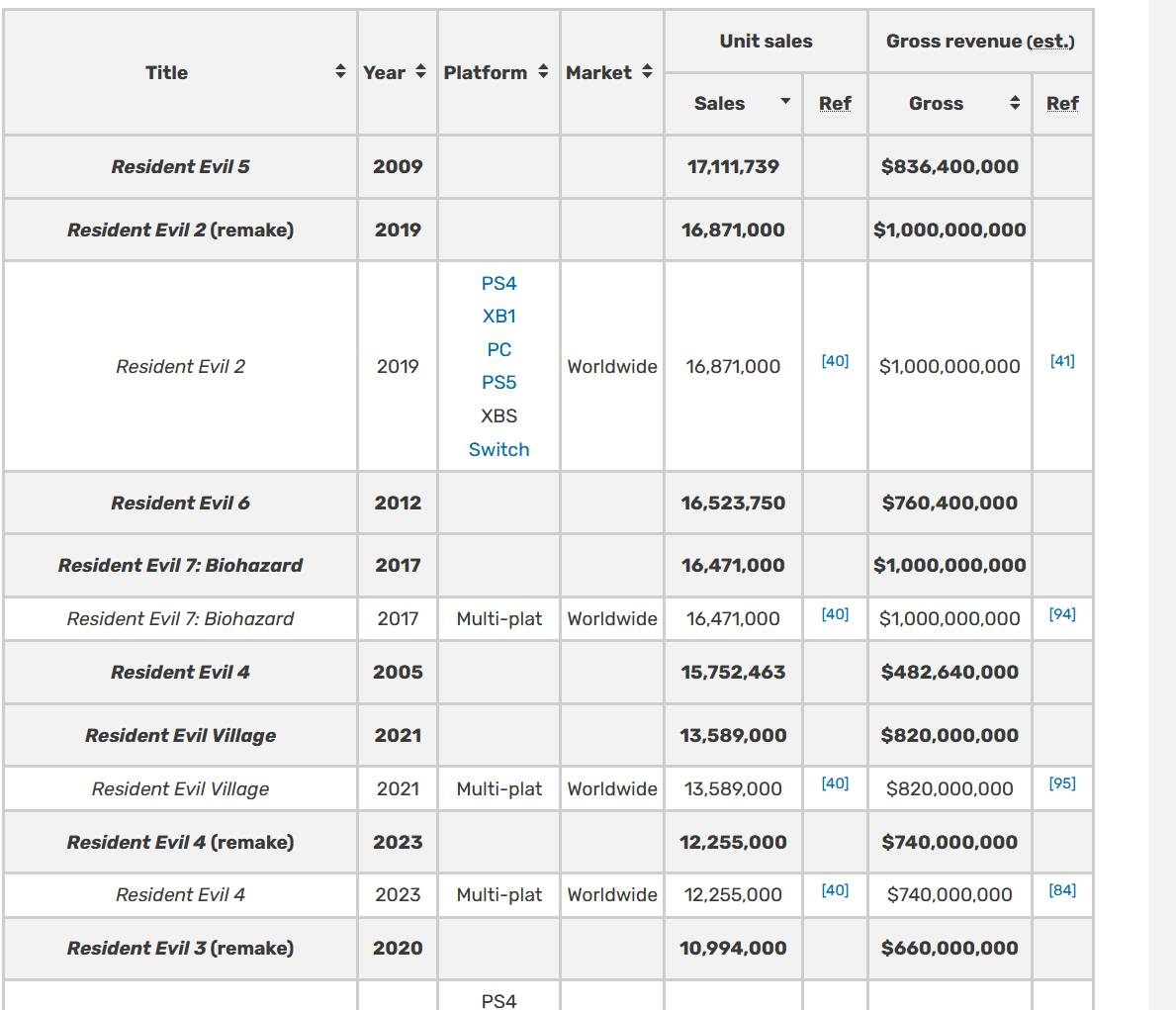The height and width of the screenshot is (1010, 1176).
Task: Toggle descending Sales sort arrow
Action: click(785, 101)
